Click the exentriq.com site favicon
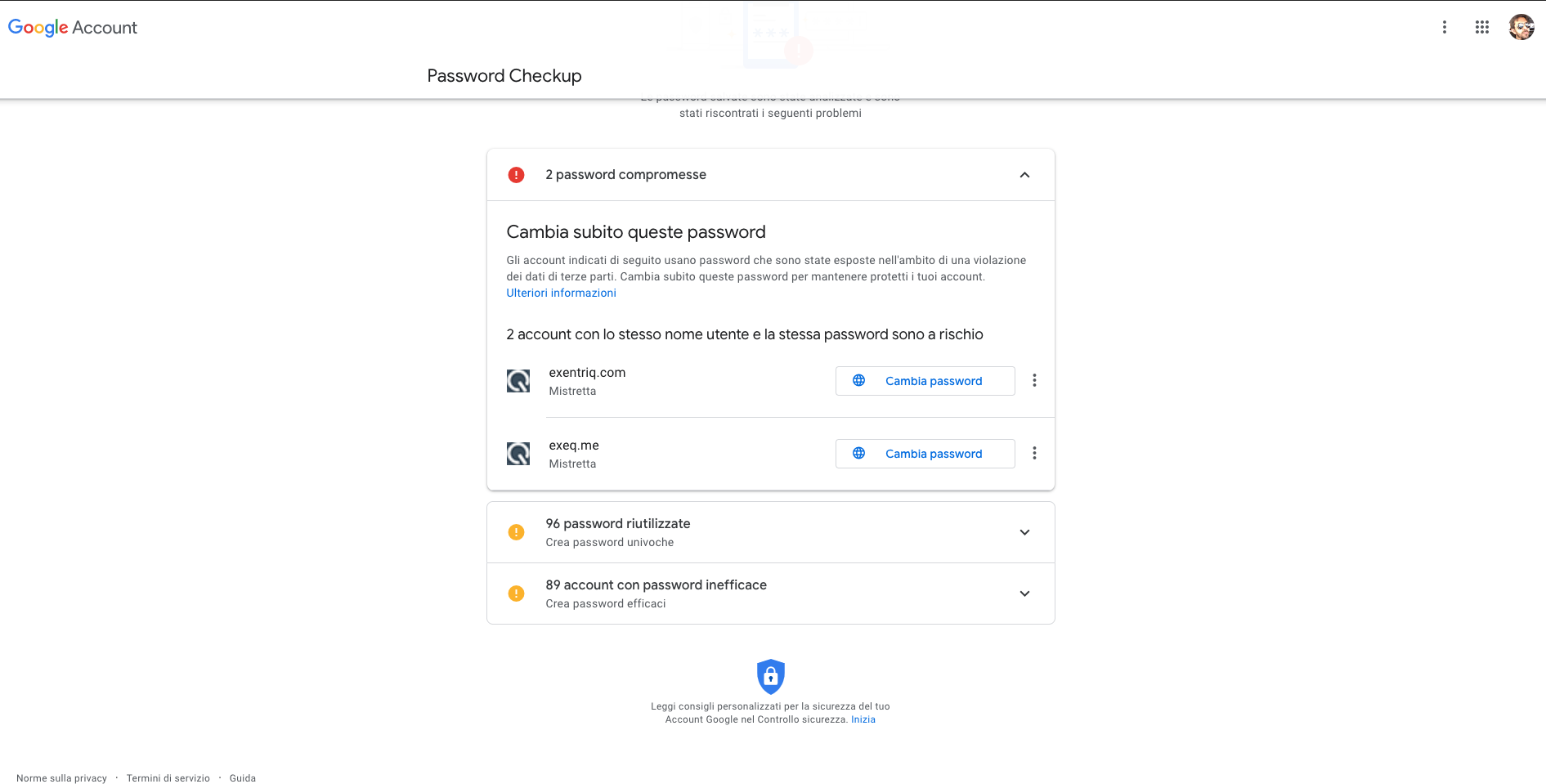 (518, 381)
